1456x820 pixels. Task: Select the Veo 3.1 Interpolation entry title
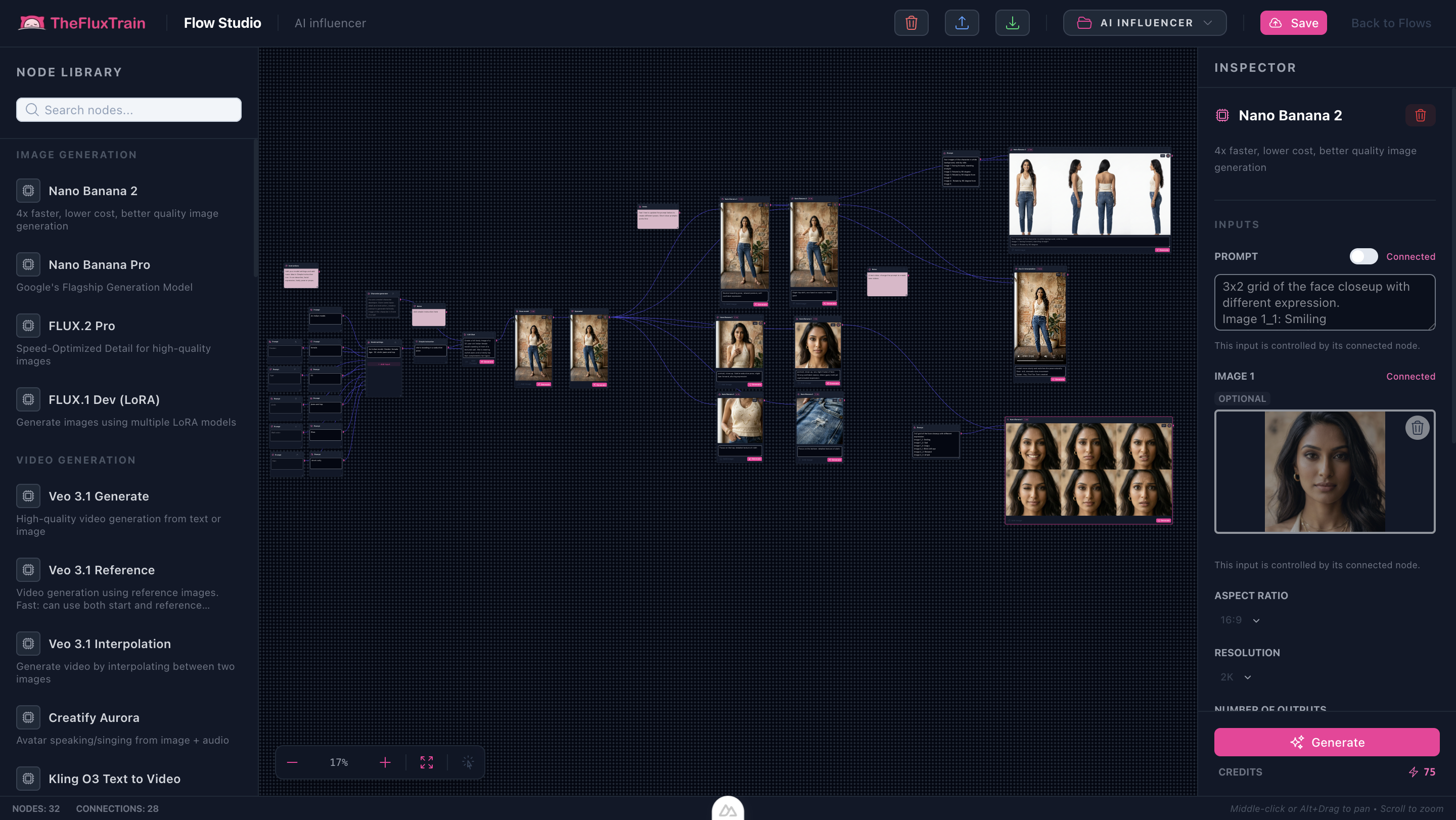pos(110,644)
